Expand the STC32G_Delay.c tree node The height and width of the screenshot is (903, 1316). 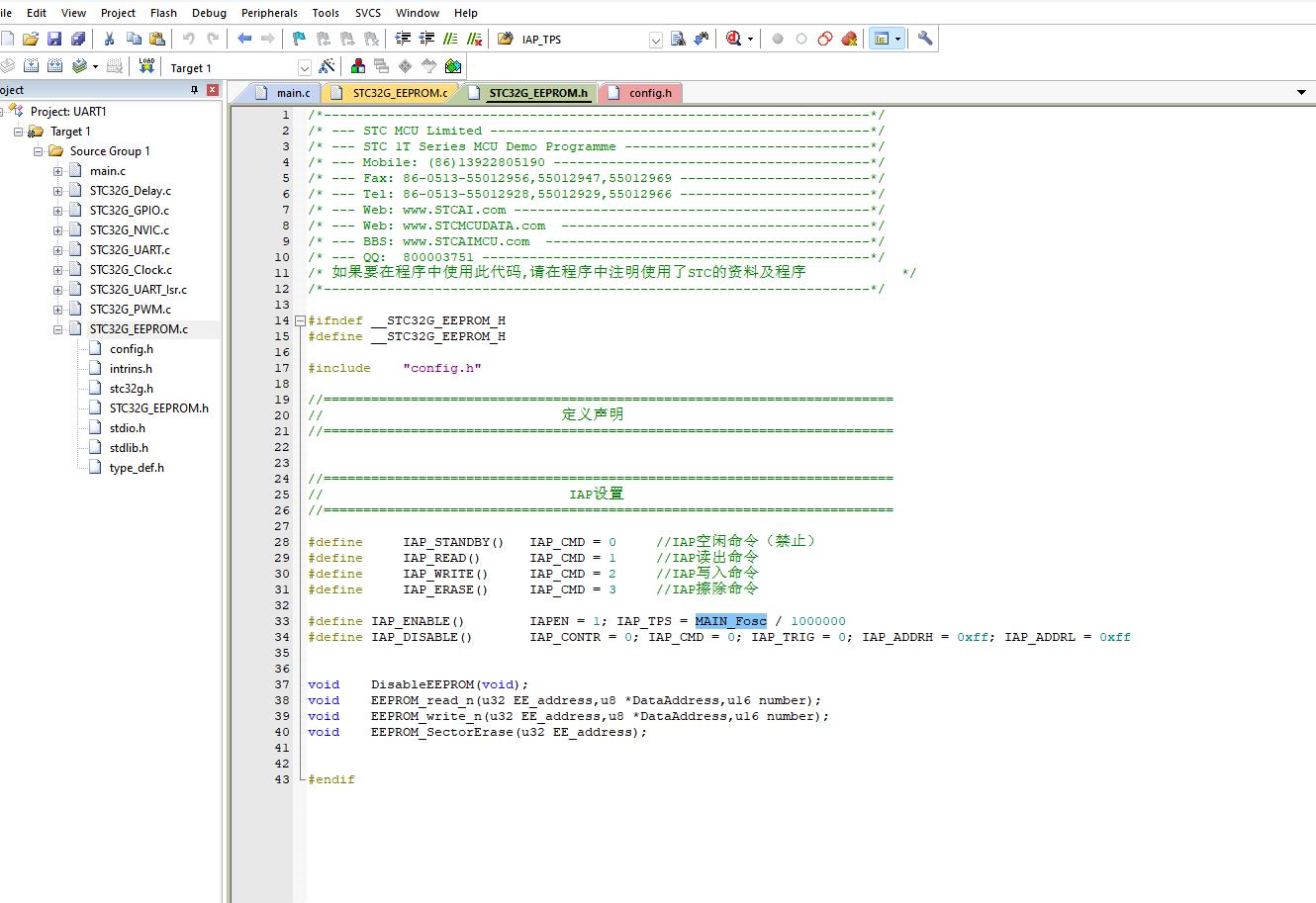pyautogui.click(x=57, y=191)
